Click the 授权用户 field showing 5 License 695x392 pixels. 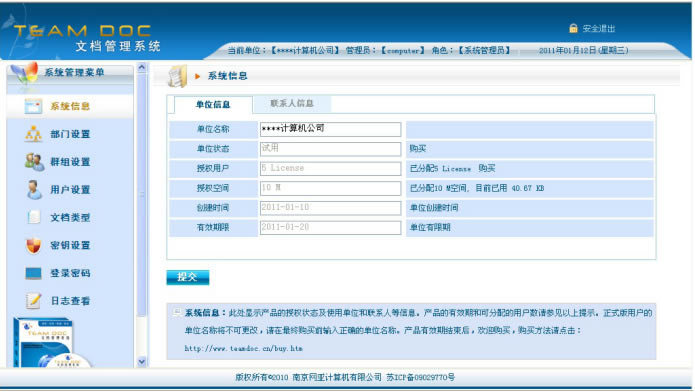tap(331, 168)
